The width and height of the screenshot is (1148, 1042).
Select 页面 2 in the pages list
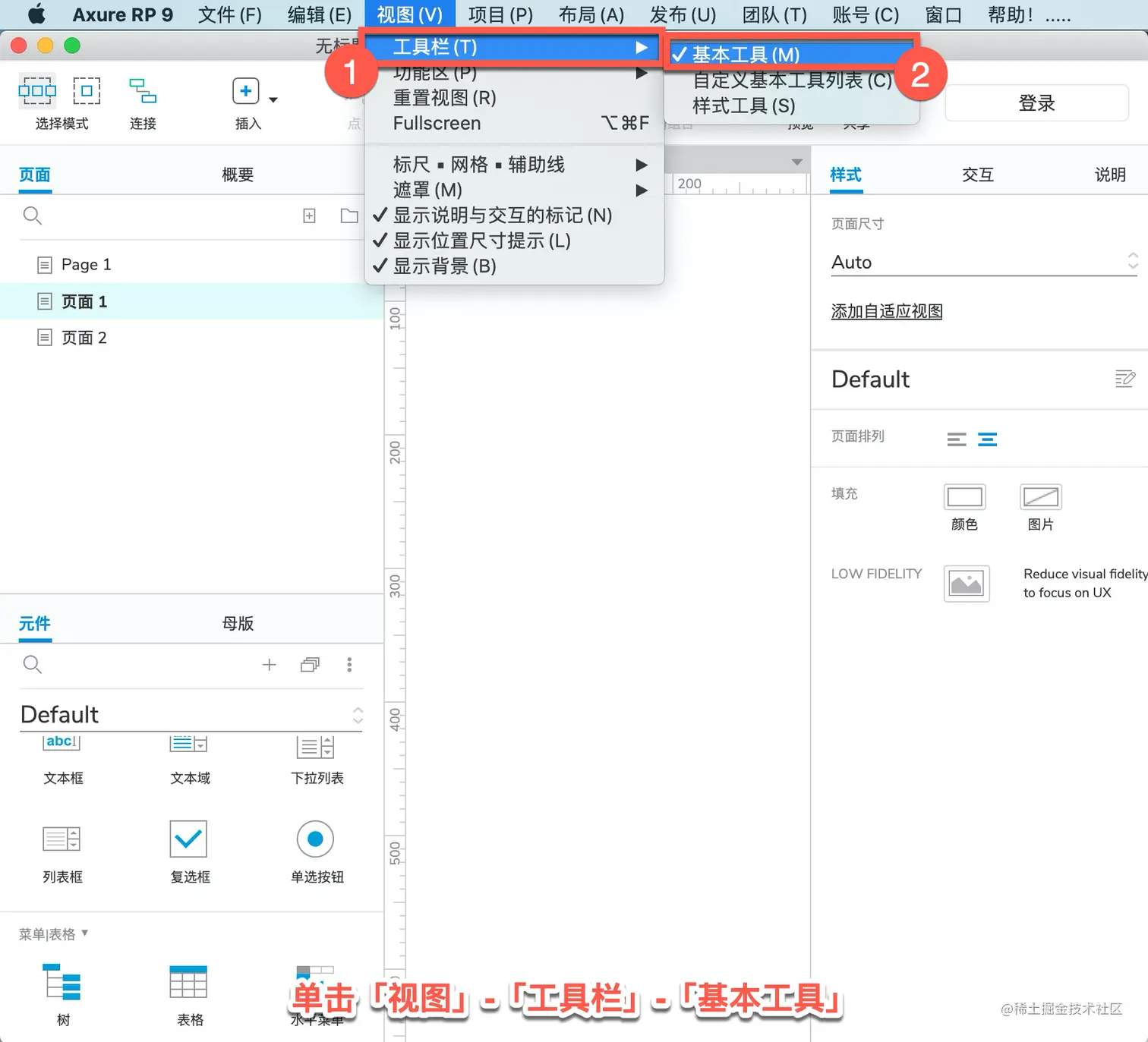(191, 338)
